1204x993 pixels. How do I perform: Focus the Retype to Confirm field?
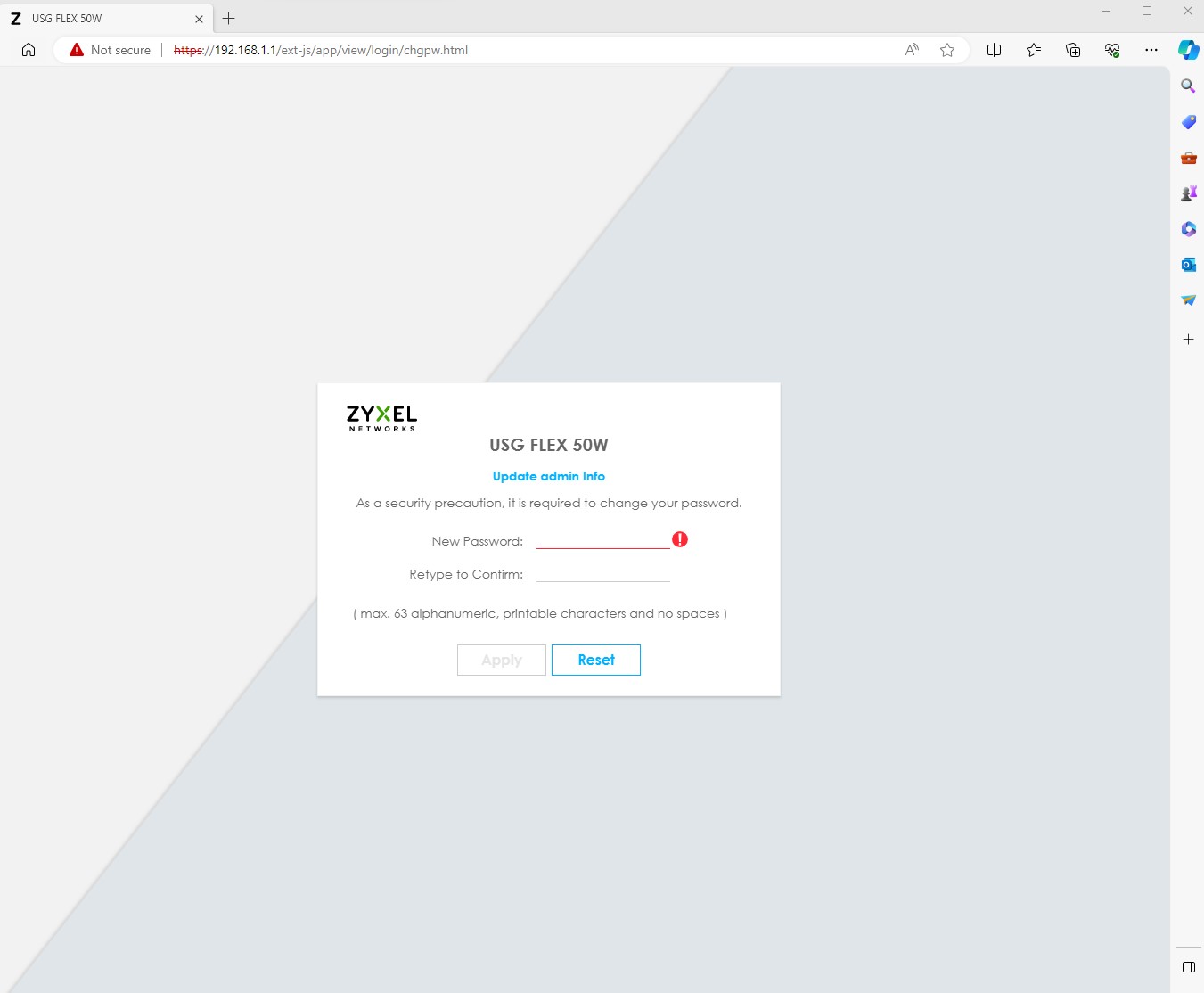click(603, 573)
